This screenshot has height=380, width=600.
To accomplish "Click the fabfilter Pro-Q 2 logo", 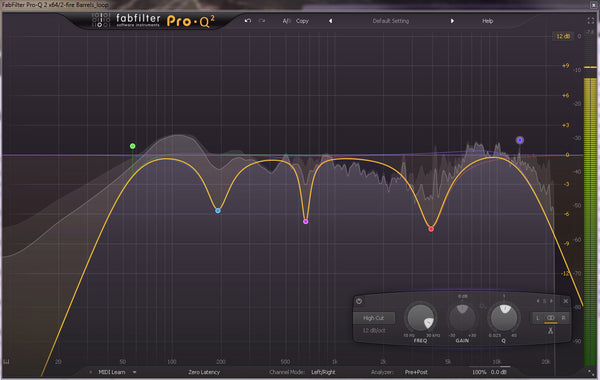I will (153, 21).
